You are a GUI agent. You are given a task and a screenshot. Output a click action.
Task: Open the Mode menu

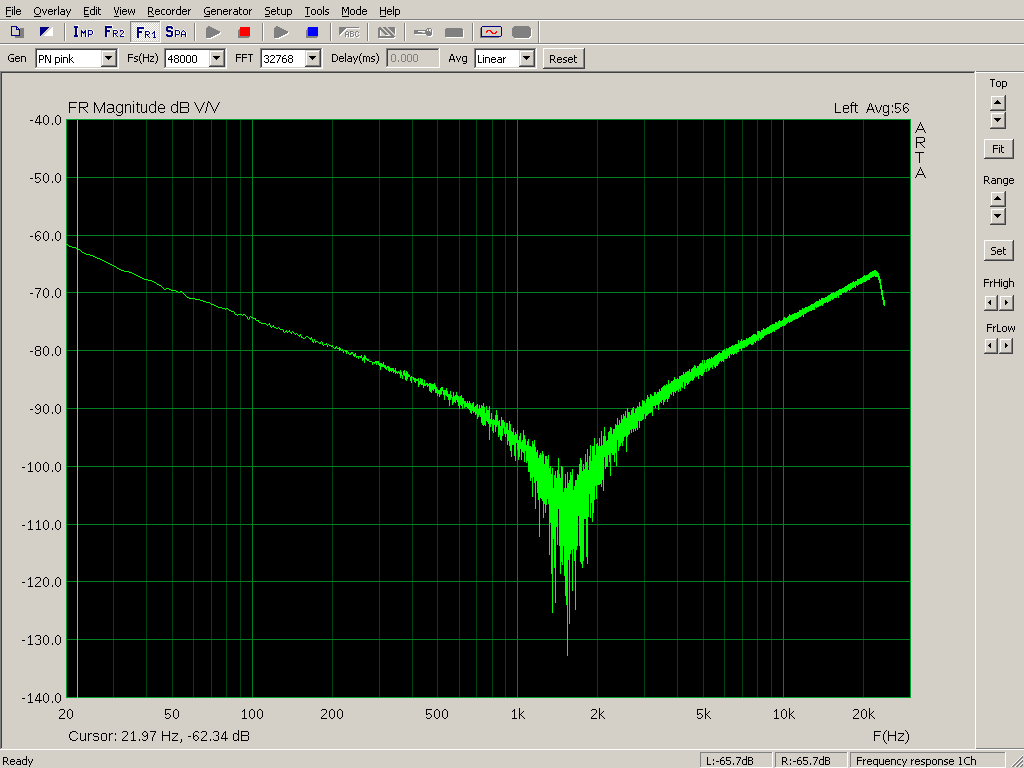[x=354, y=11]
